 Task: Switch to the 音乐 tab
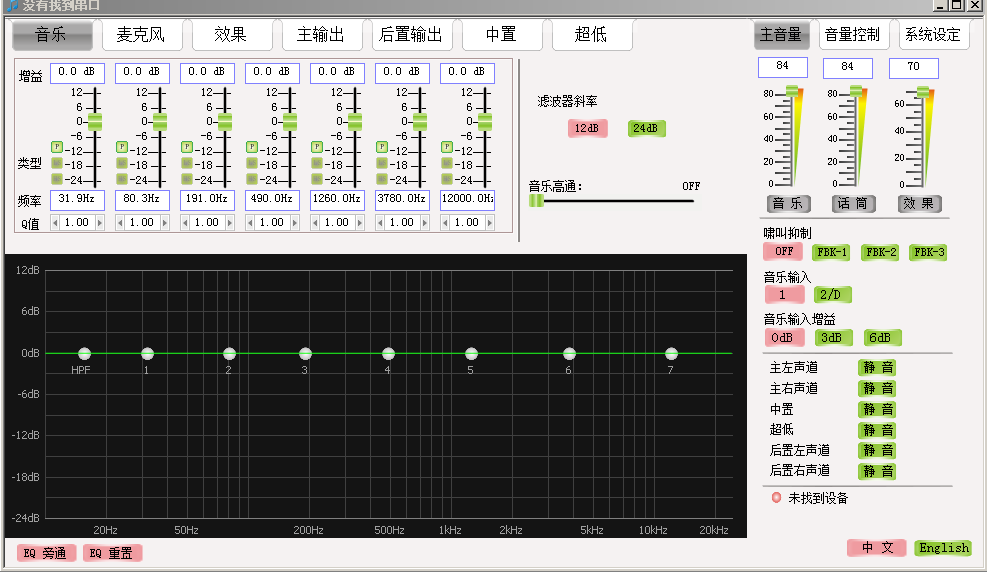(52, 35)
